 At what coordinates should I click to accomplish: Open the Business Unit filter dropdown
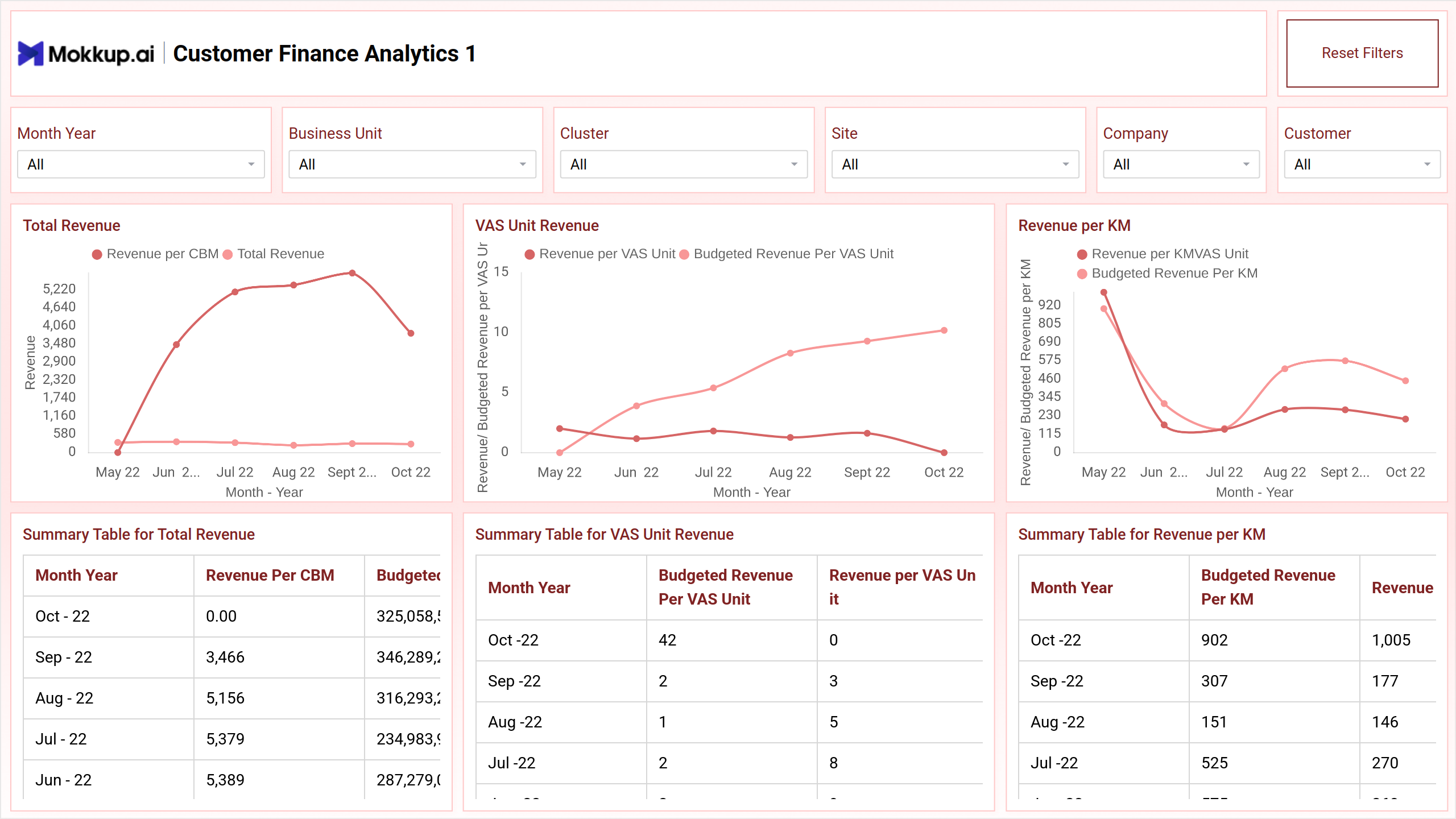412,164
